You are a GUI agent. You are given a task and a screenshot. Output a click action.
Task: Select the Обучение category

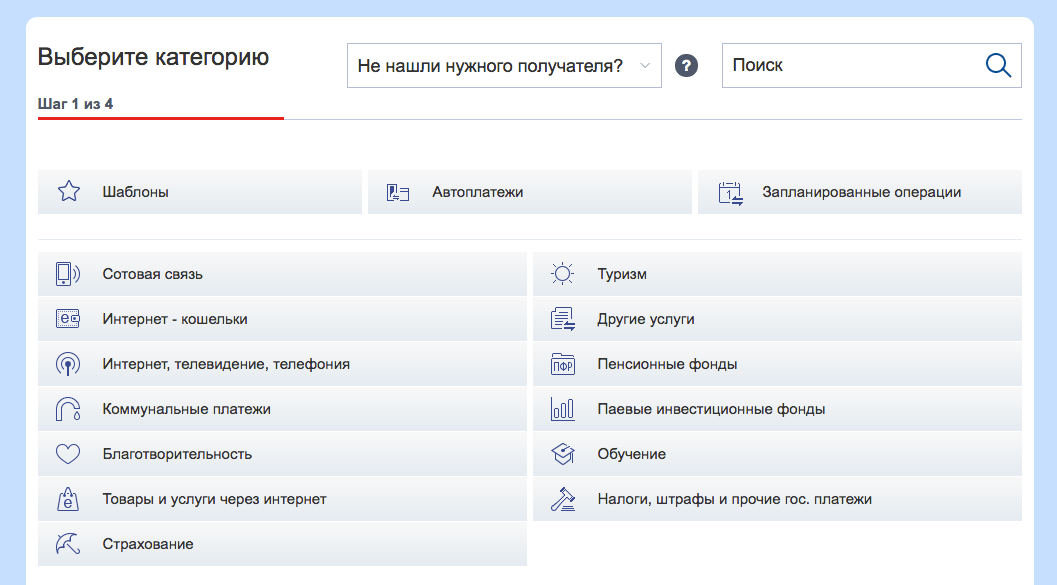[x=631, y=454]
